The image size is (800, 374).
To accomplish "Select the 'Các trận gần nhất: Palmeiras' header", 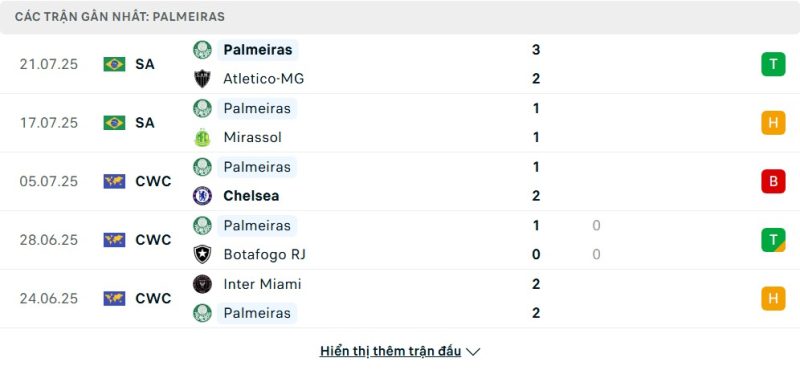I will (x=120, y=17).
